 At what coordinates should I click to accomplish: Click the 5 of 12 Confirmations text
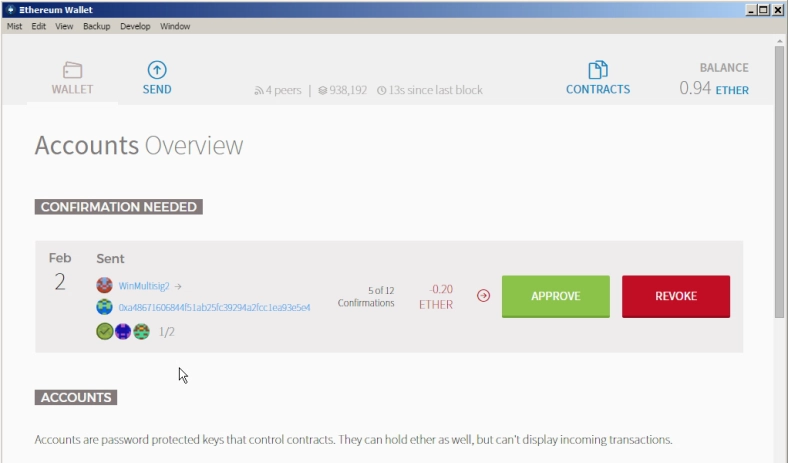point(366,297)
